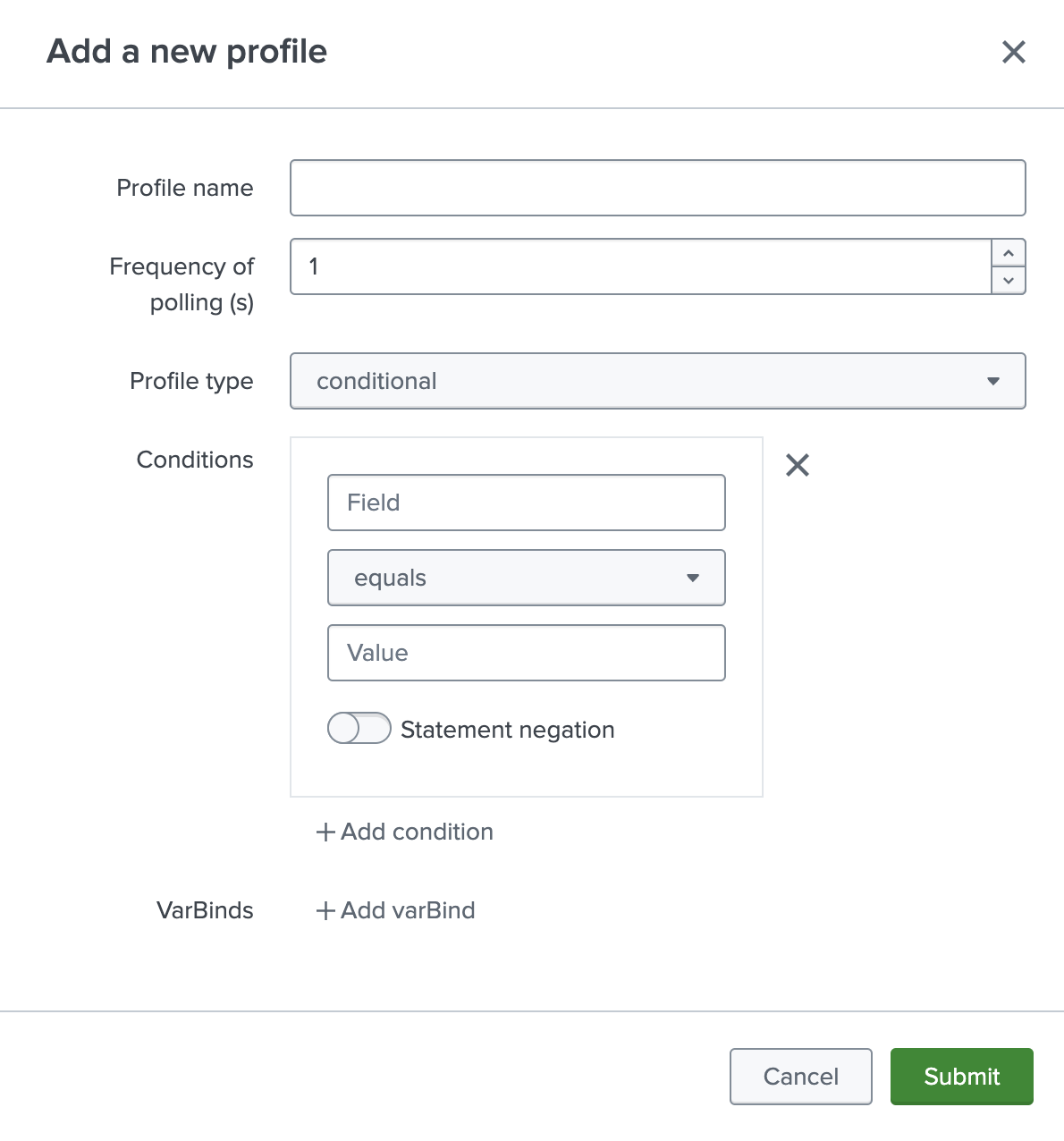Open the condition operator dropdown showing equals

(526, 578)
